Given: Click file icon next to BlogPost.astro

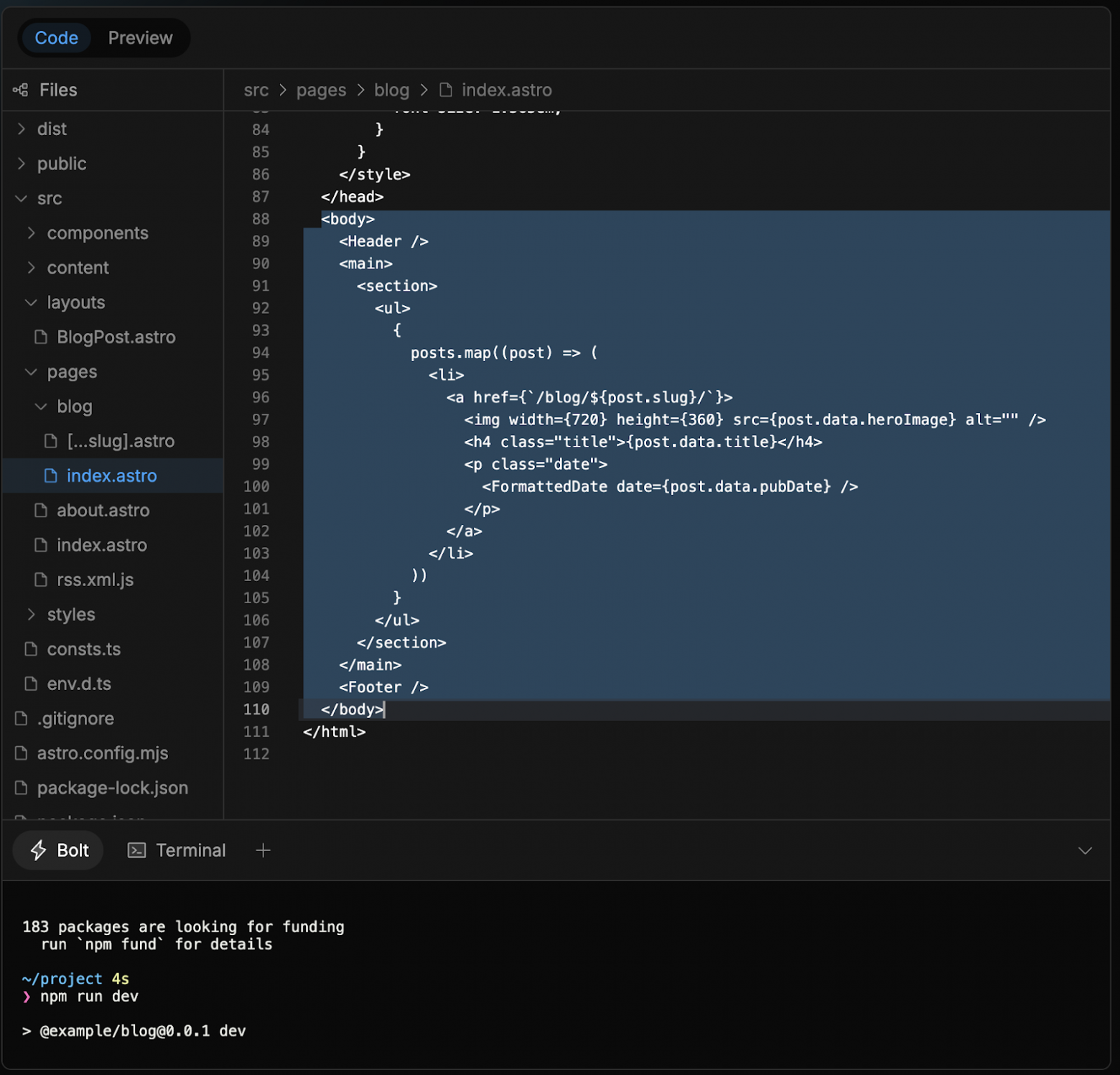Looking at the screenshot, I should tap(41, 337).
